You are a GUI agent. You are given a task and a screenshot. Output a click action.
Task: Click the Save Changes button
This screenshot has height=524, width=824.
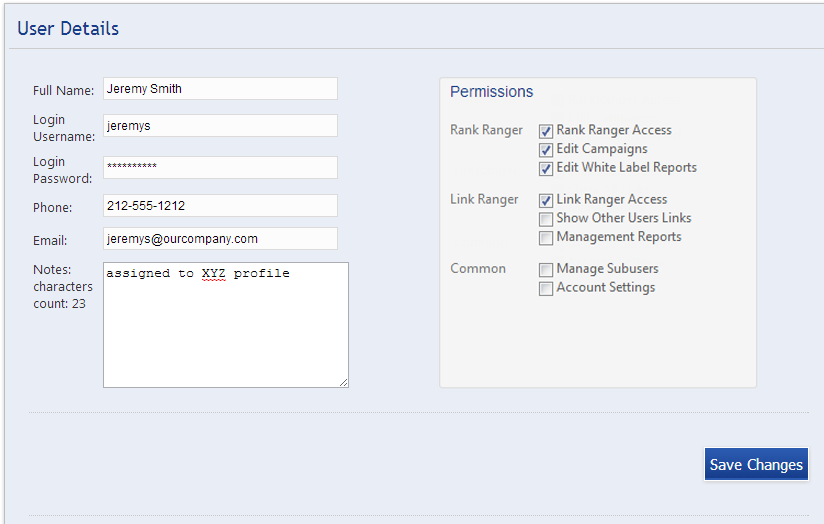coord(756,464)
